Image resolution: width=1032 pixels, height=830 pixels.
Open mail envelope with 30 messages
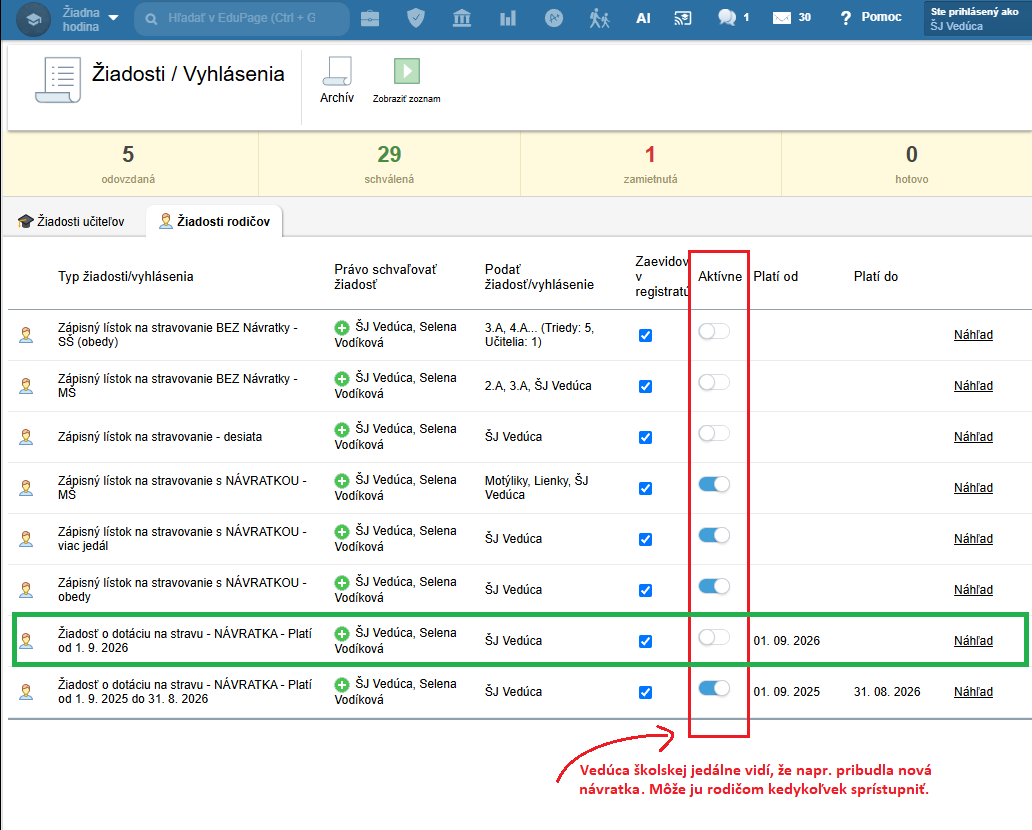[792, 18]
